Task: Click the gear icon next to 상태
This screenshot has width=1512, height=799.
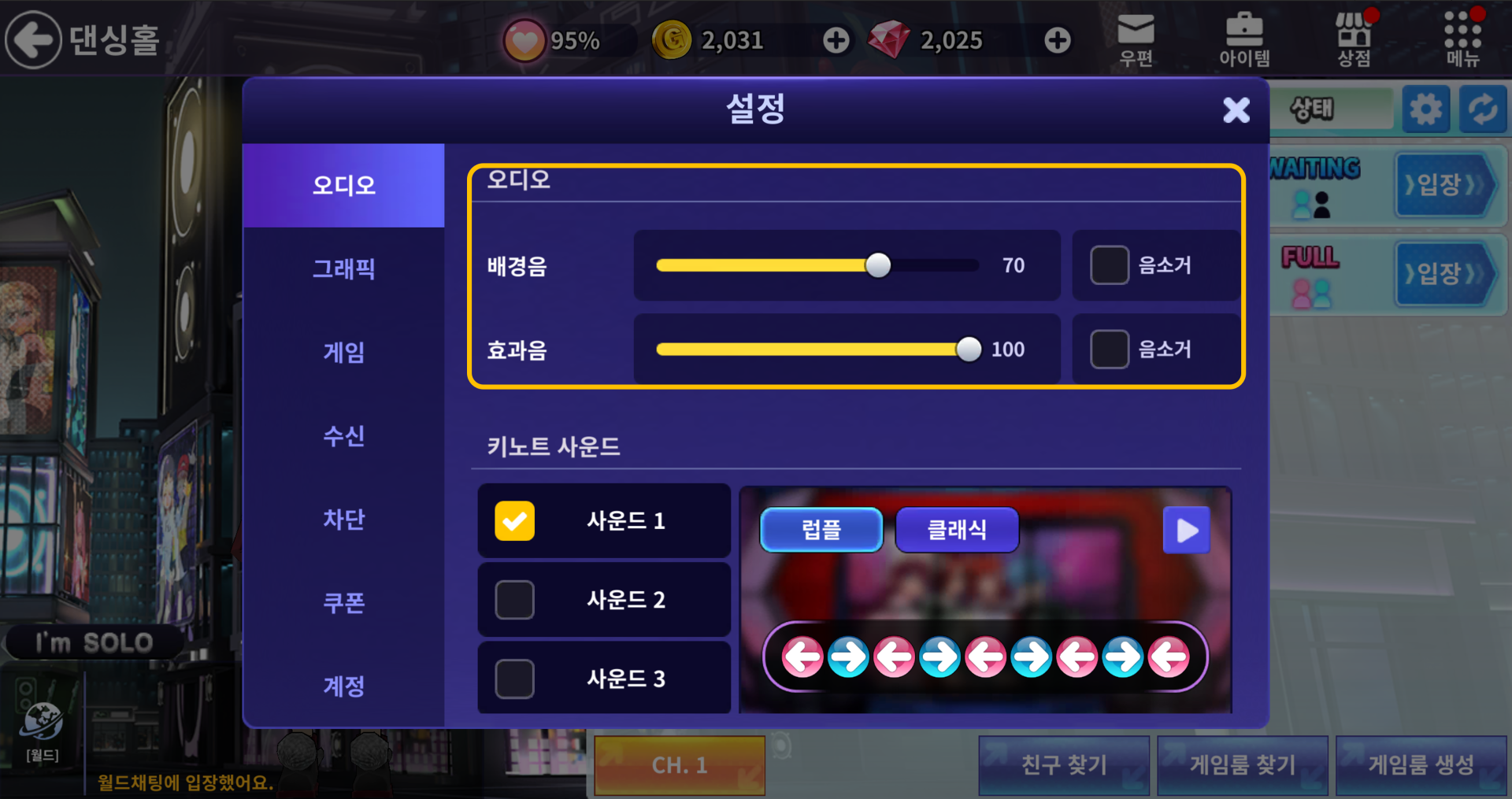Action: click(x=1425, y=109)
